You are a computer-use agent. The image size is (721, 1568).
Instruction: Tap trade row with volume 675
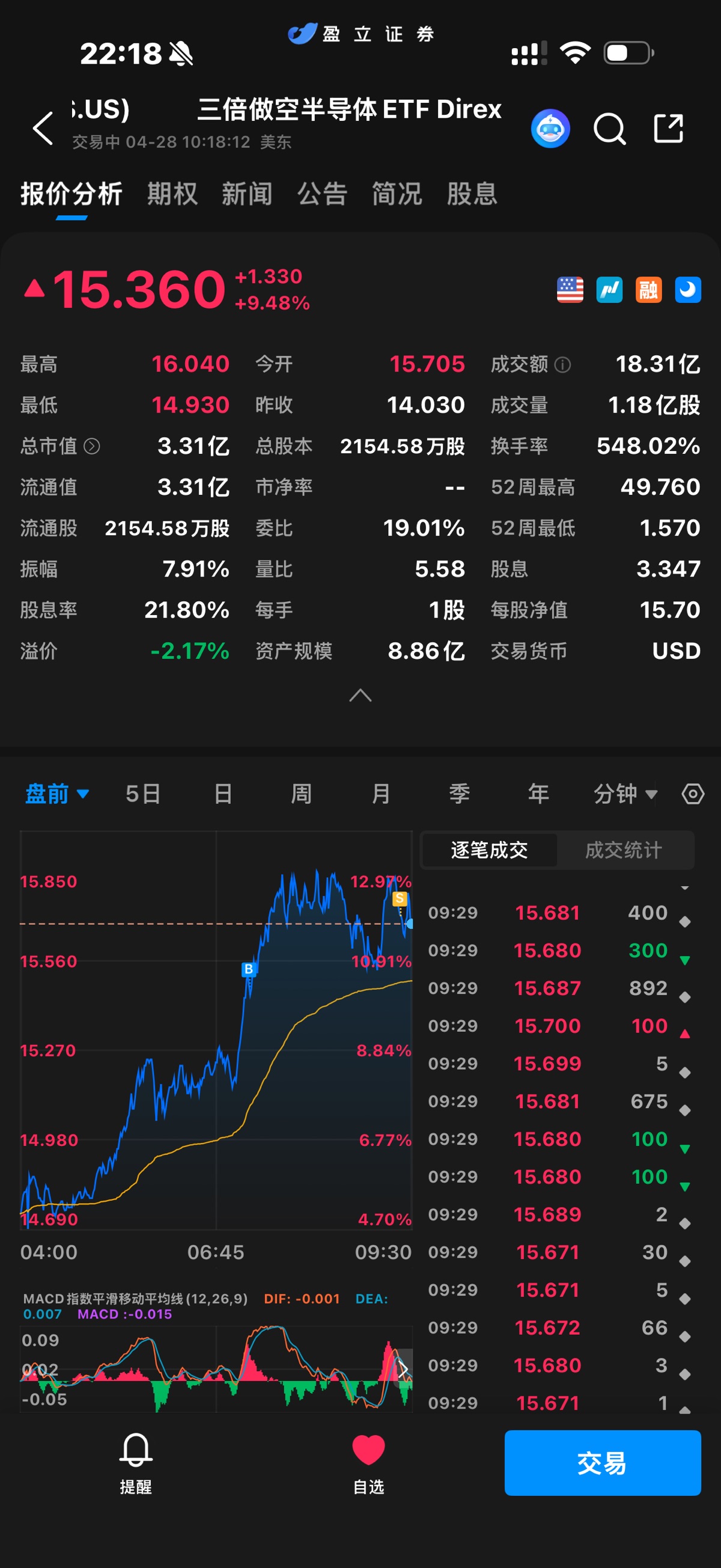tap(560, 1101)
